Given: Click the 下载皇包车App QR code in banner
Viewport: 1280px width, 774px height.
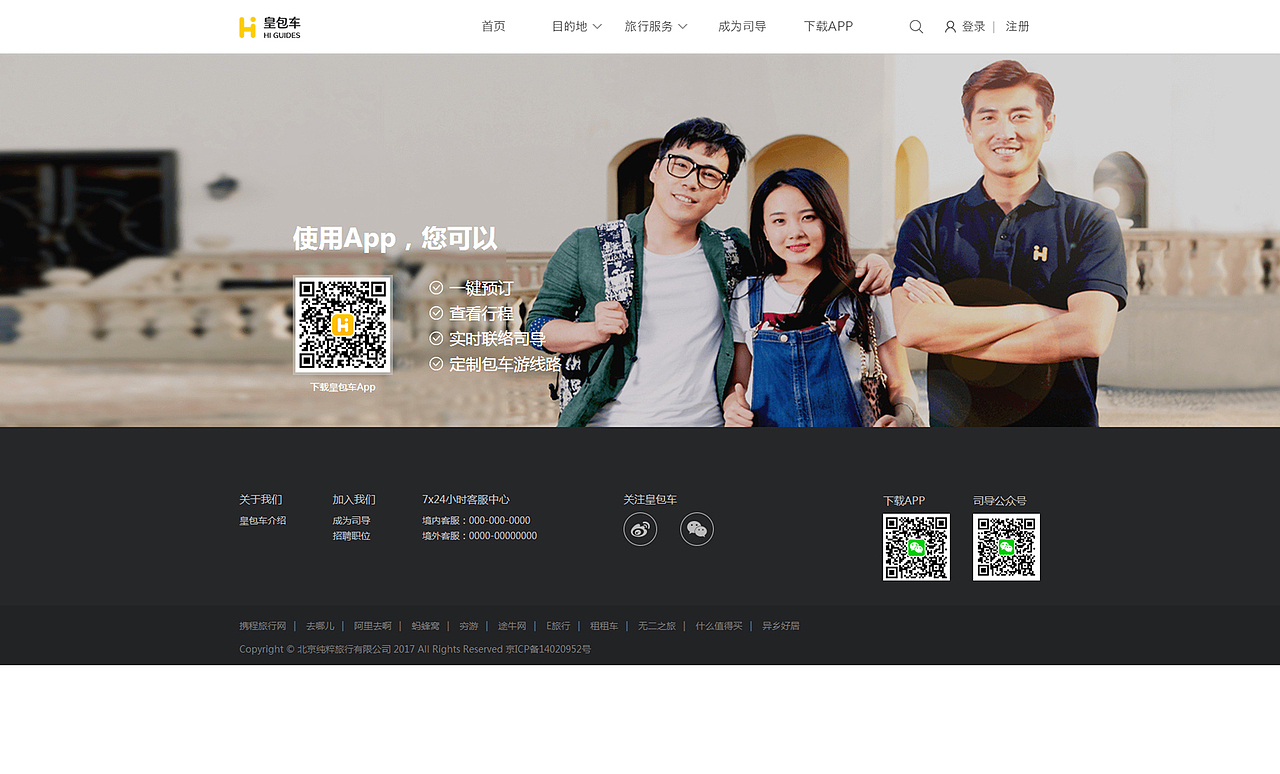Looking at the screenshot, I should tap(342, 323).
